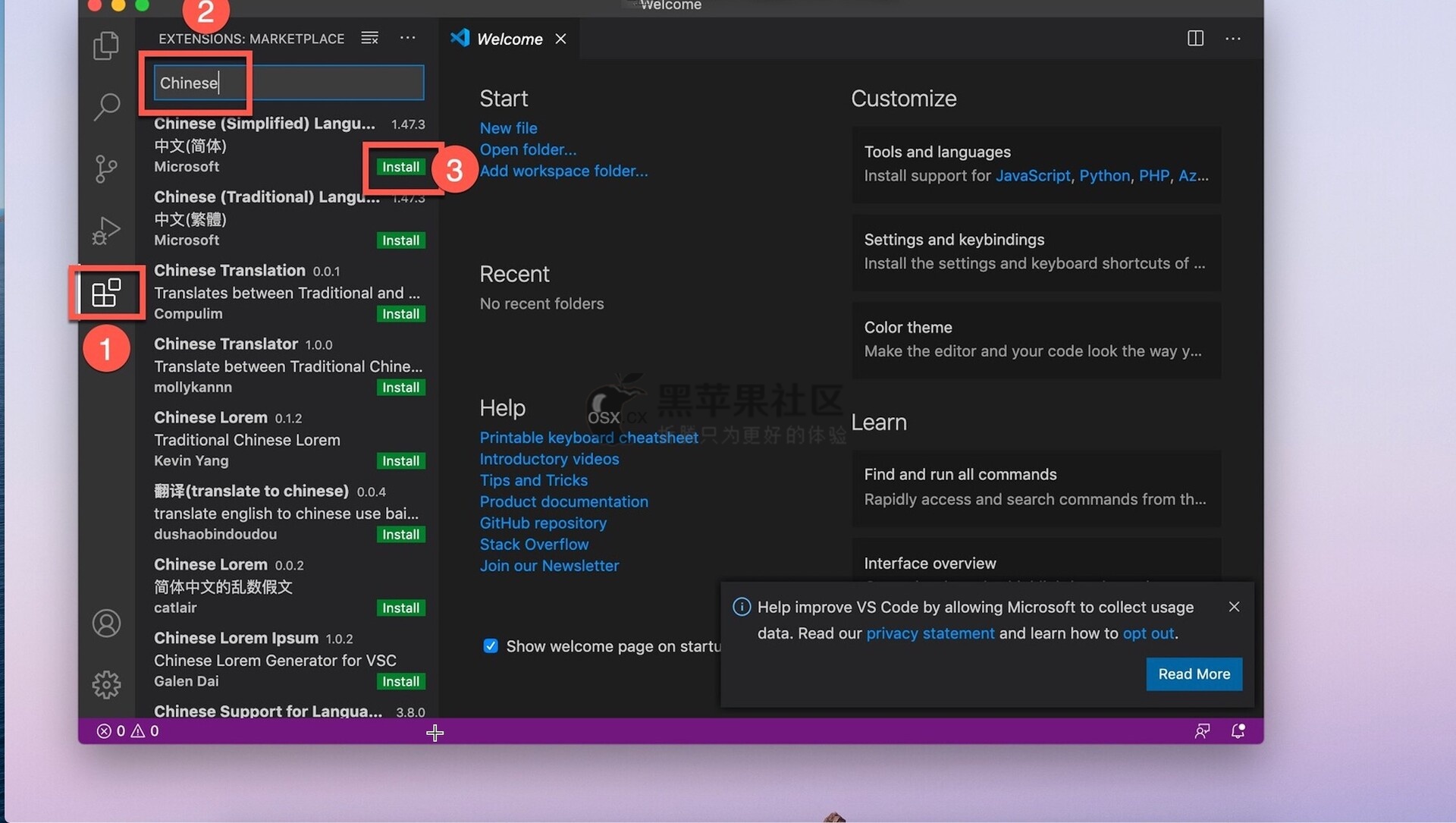Install Chinese Lorem Ipsum by Galen Dai
The width and height of the screenshot is (1456, 823).
[400, 682]
